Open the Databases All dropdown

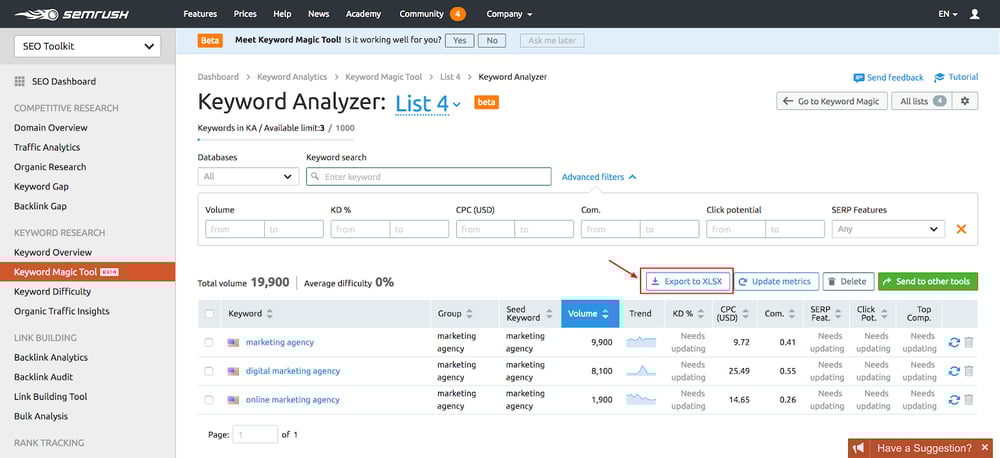(248, 177)
